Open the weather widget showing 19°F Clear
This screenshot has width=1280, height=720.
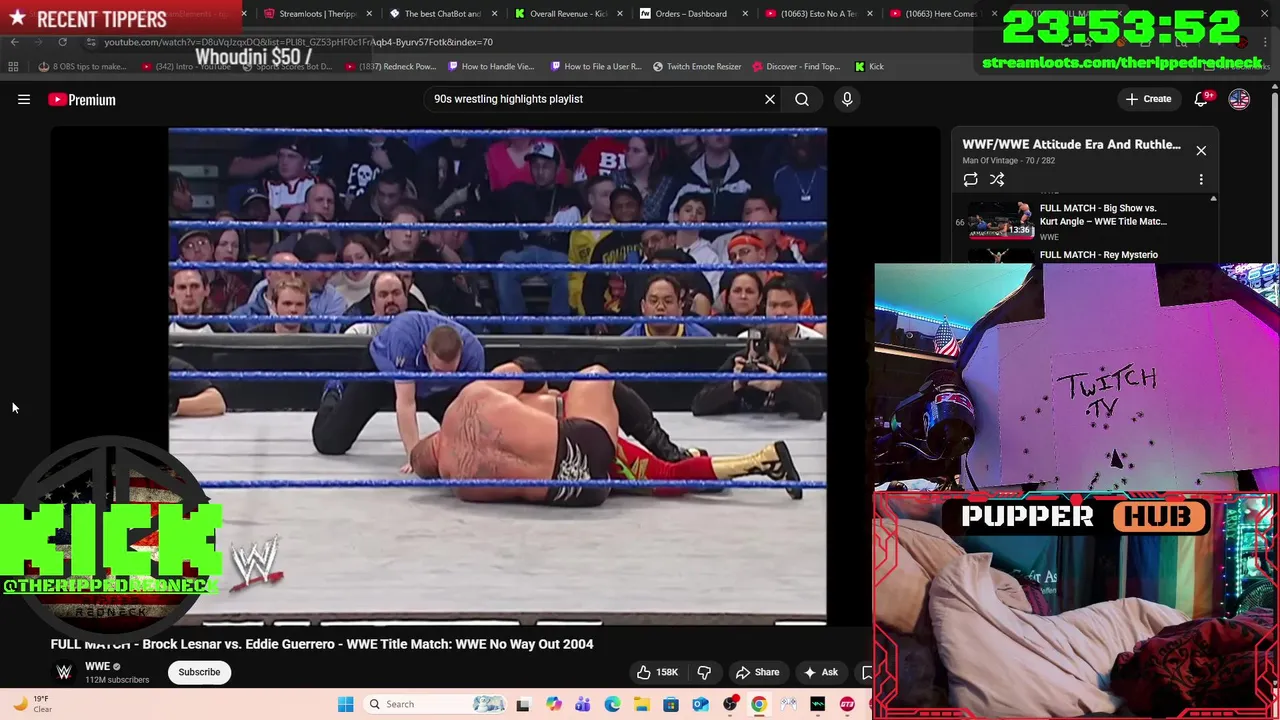coord(32,704)
